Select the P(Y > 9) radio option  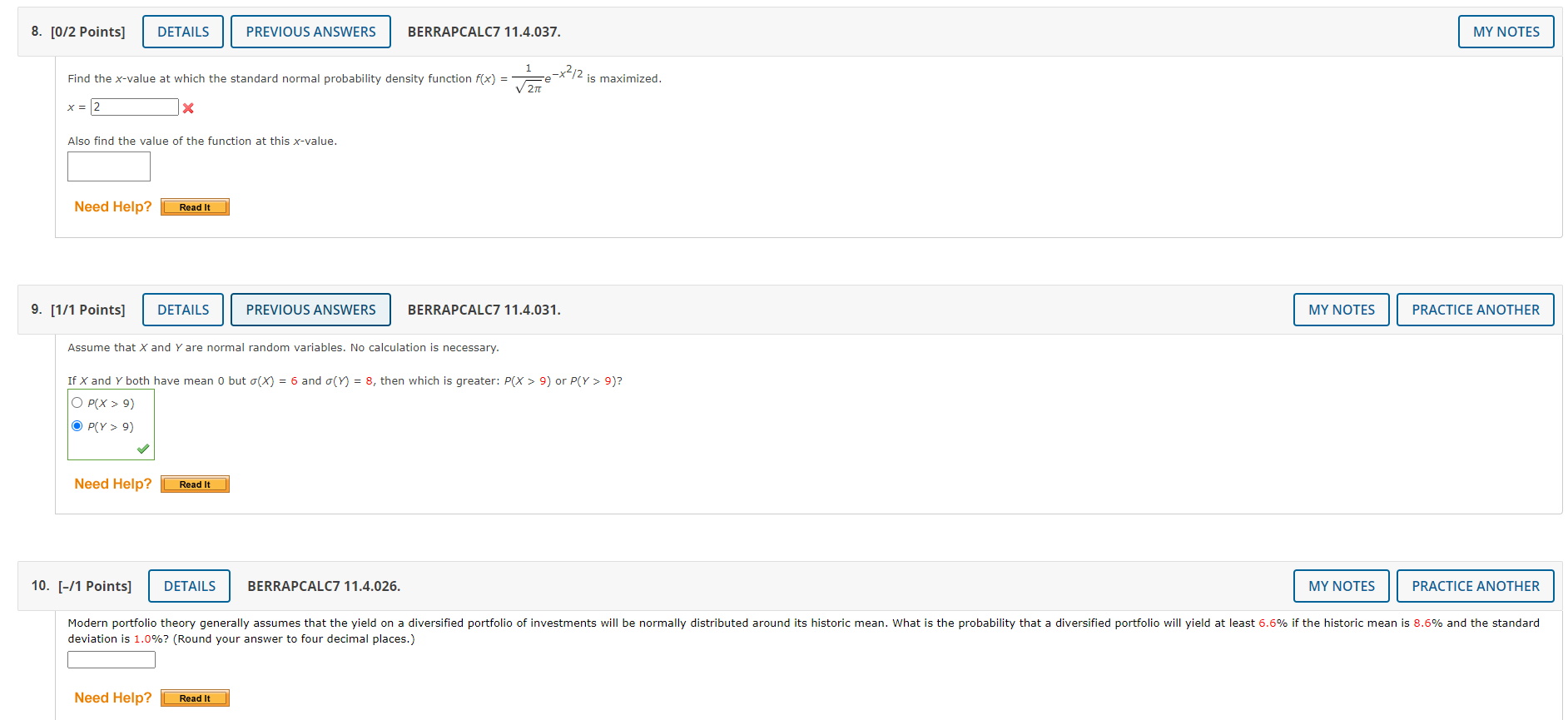[x=77, y=426]
